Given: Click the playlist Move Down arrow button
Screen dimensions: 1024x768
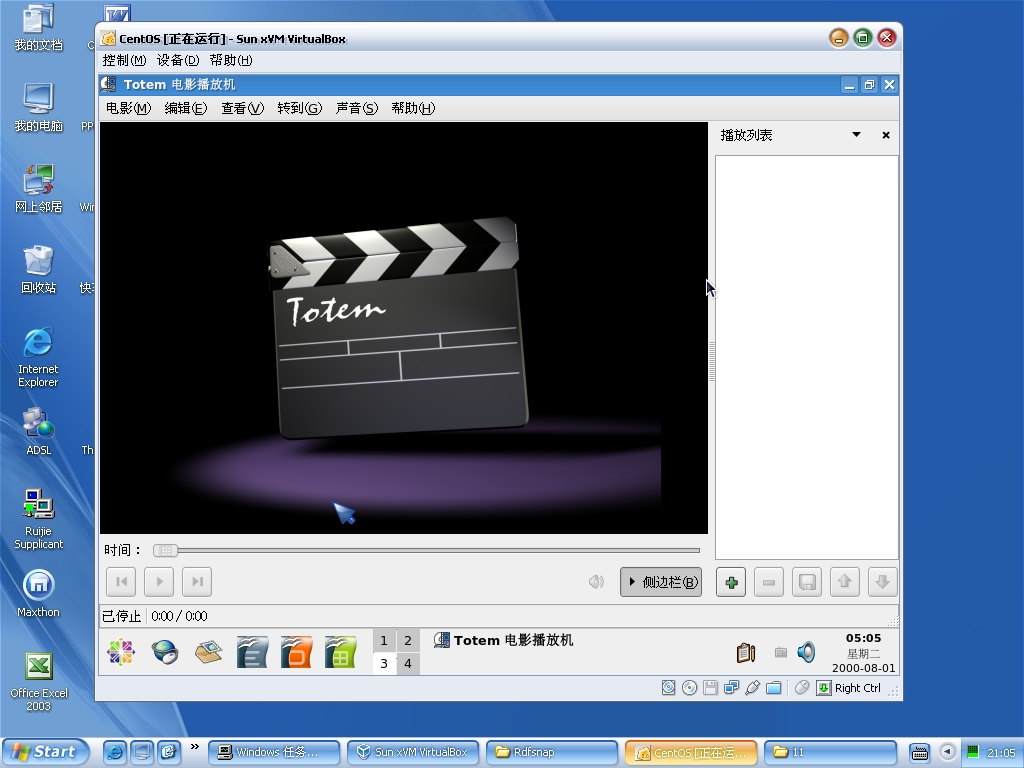Looking at the screenshot, I should click(882, 582).
